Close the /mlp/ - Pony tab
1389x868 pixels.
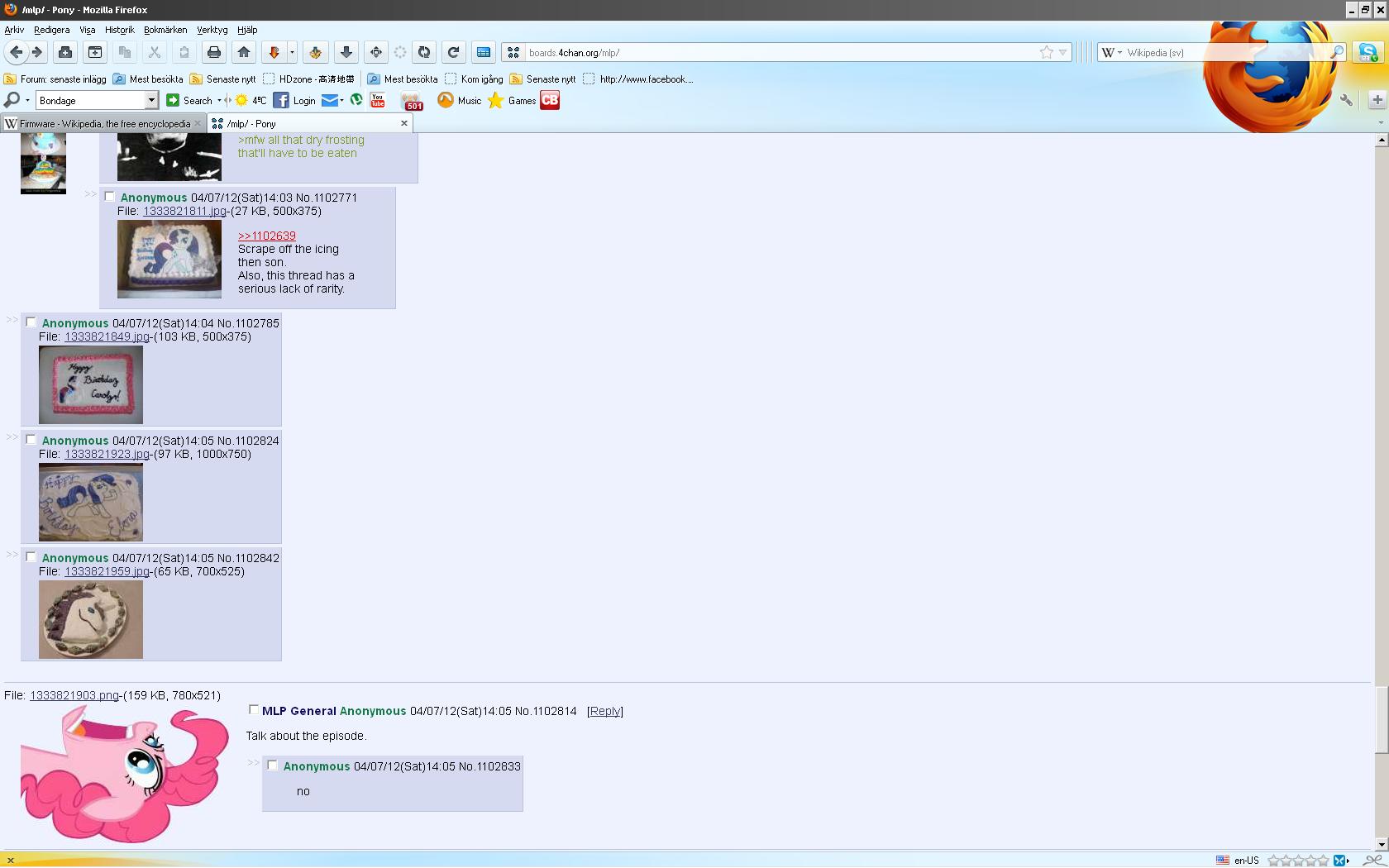404,123
